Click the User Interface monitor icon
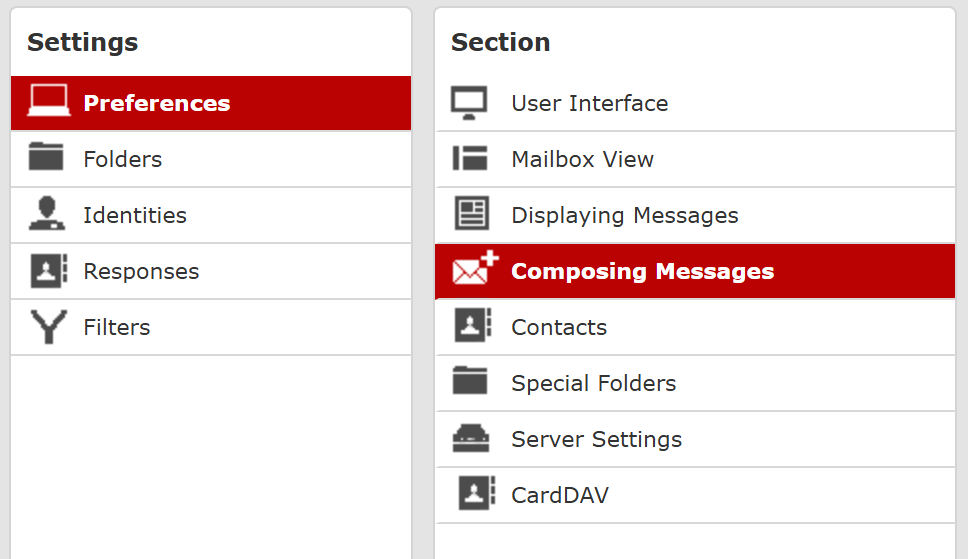 [x=469, y=103]
